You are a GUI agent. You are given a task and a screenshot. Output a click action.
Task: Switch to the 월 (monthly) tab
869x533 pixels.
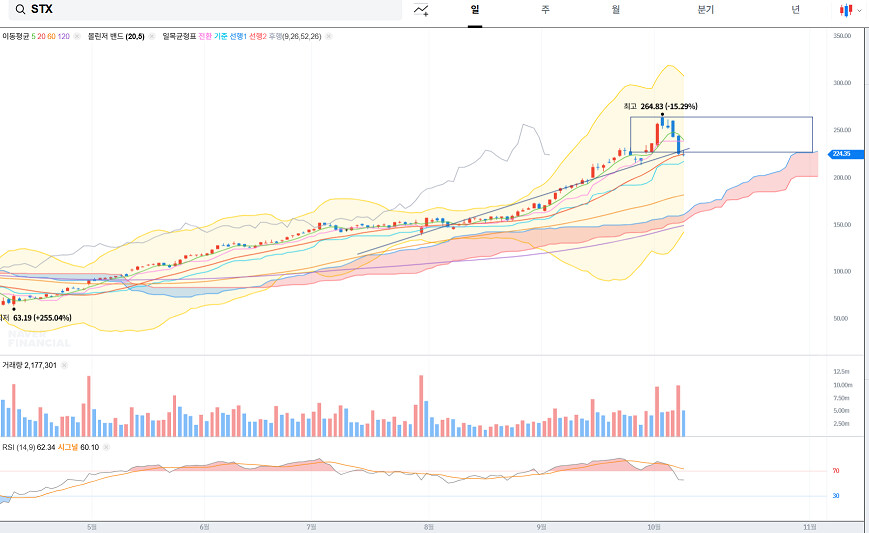coord(616,9)
